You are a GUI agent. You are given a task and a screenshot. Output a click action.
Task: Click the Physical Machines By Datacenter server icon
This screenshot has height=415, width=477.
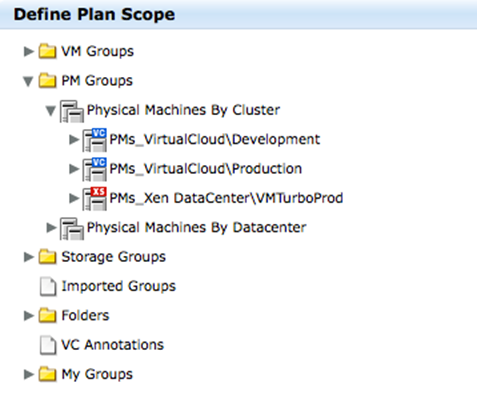[x=72, y=229]
